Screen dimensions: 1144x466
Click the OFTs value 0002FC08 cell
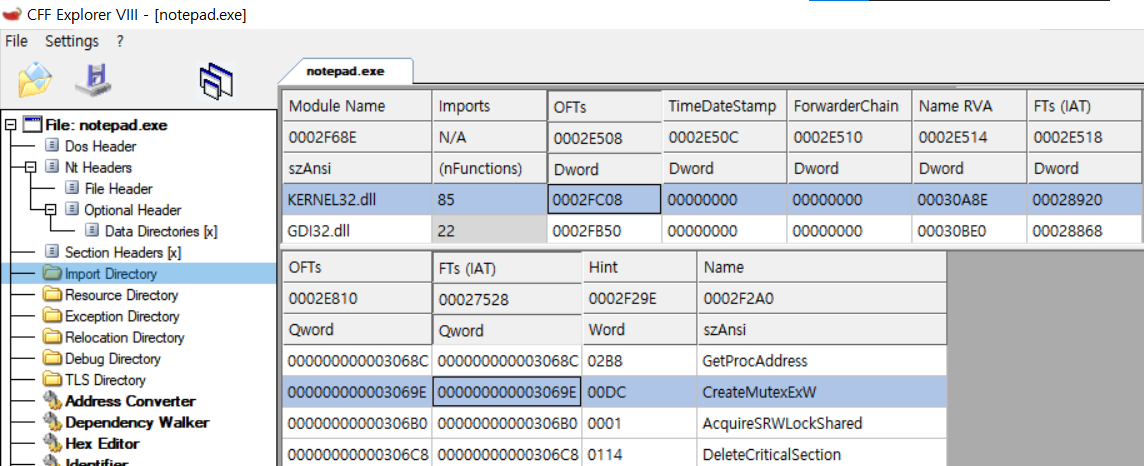click(604, 200)
